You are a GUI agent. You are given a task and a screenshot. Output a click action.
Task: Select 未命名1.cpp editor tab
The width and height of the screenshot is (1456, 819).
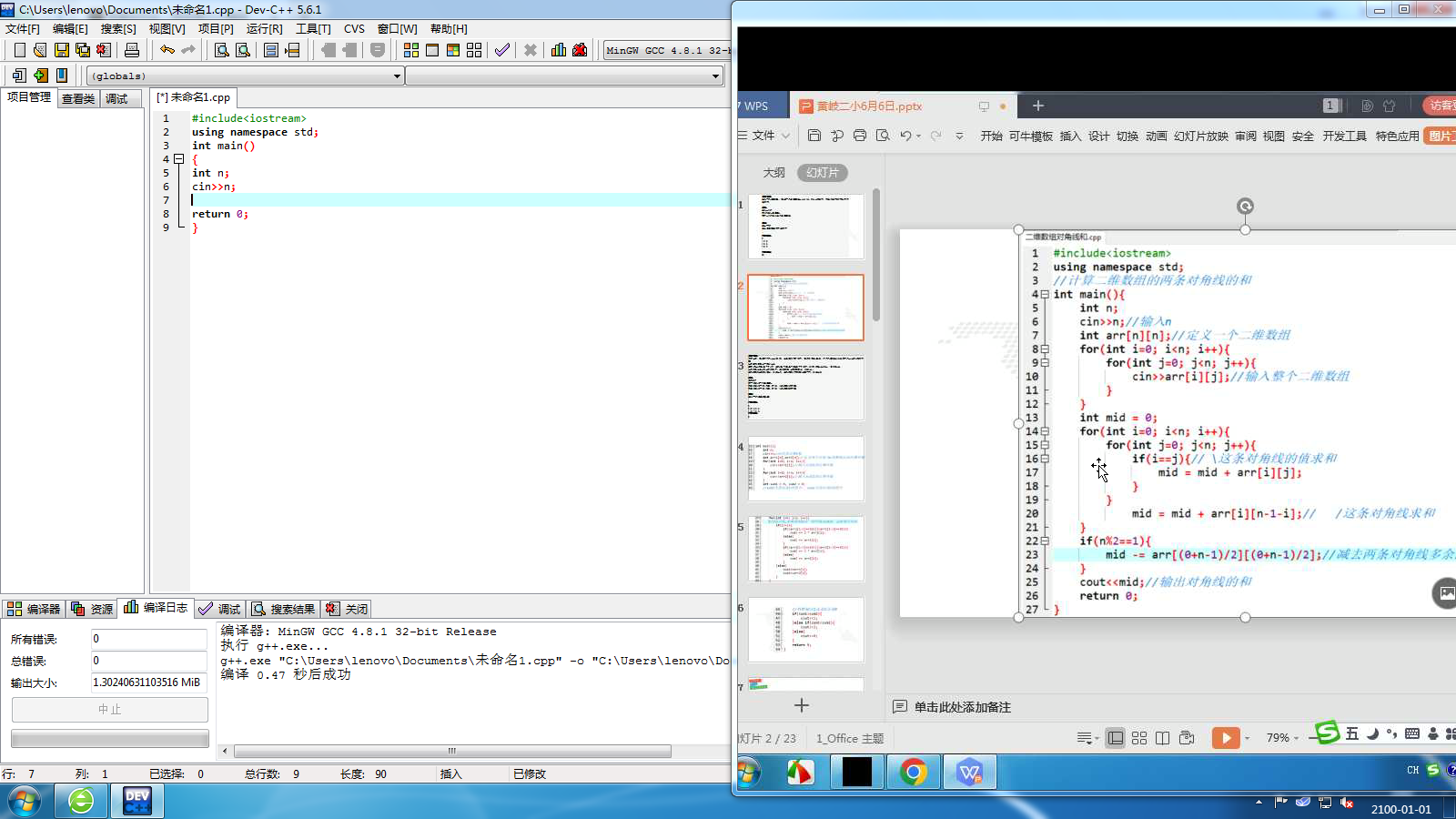194,97
